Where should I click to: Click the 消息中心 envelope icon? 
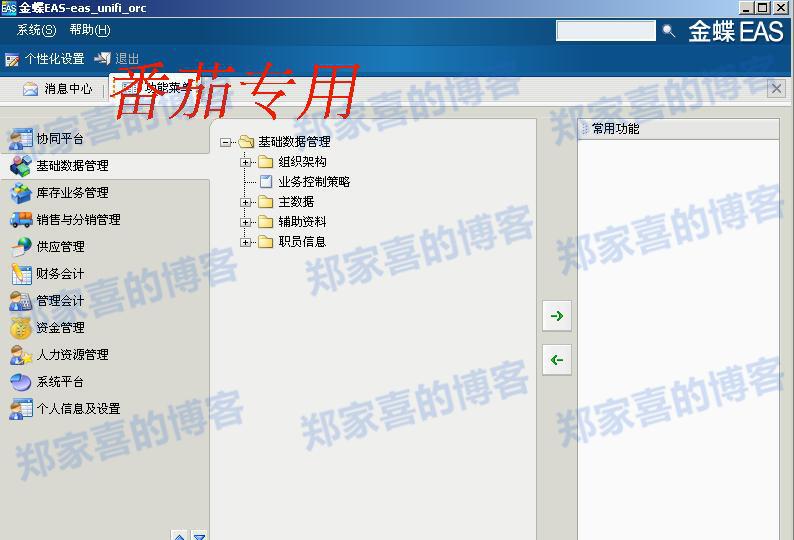(x=30, y=89)
